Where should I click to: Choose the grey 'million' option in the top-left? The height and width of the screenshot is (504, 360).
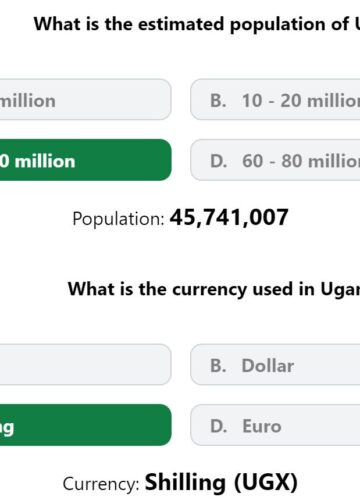pyautogui.click(x=86, y=100)
